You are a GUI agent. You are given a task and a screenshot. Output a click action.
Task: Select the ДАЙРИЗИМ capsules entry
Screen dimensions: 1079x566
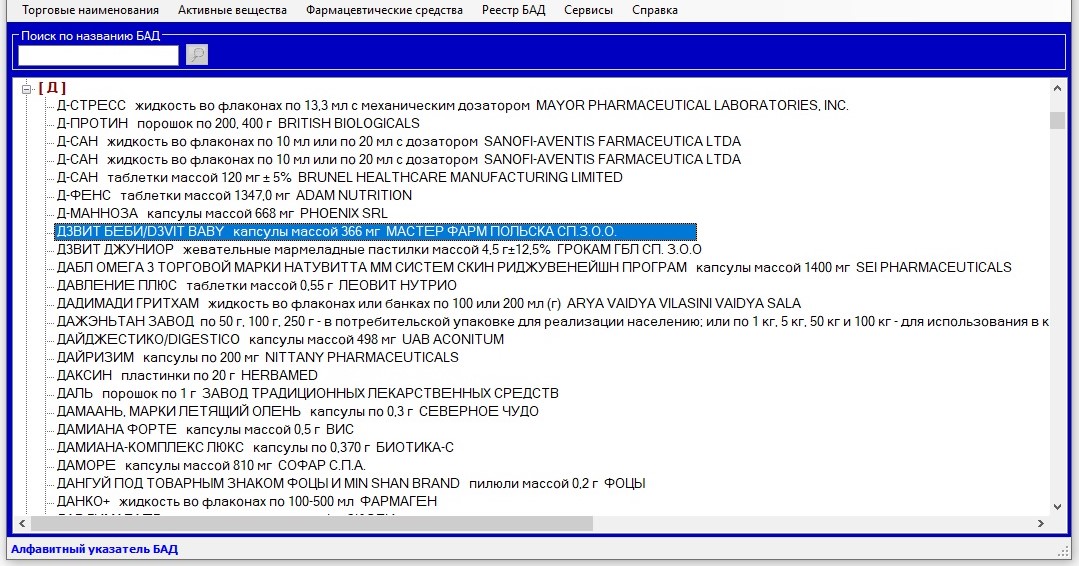coord(257,357)
